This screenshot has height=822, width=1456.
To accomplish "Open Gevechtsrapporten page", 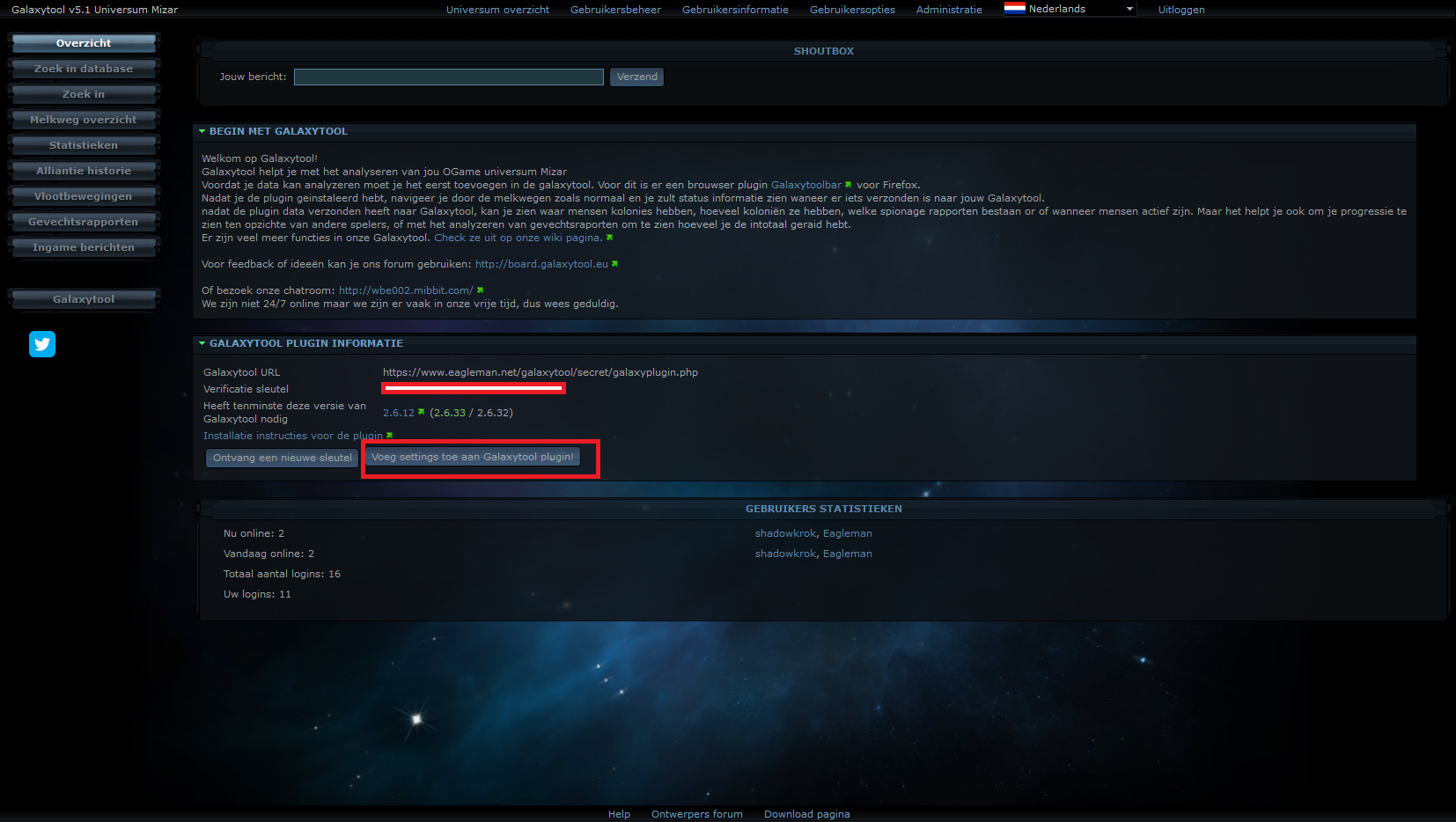I will 84,222.
